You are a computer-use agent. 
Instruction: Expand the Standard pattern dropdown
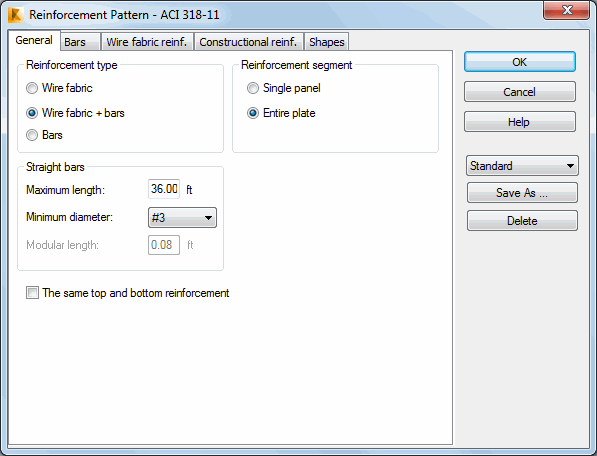[522, 166]
